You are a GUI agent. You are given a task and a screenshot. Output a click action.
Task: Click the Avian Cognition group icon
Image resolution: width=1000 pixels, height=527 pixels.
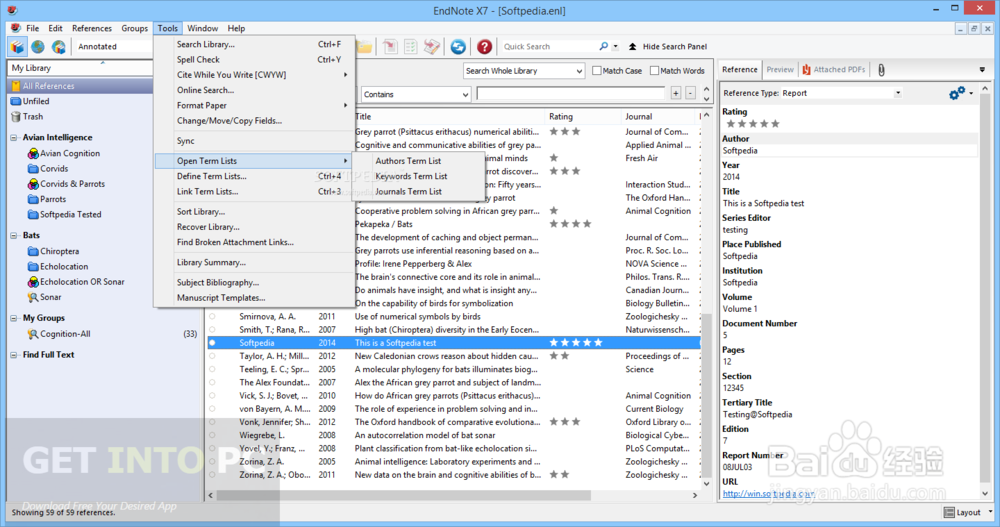pos(33,154)
